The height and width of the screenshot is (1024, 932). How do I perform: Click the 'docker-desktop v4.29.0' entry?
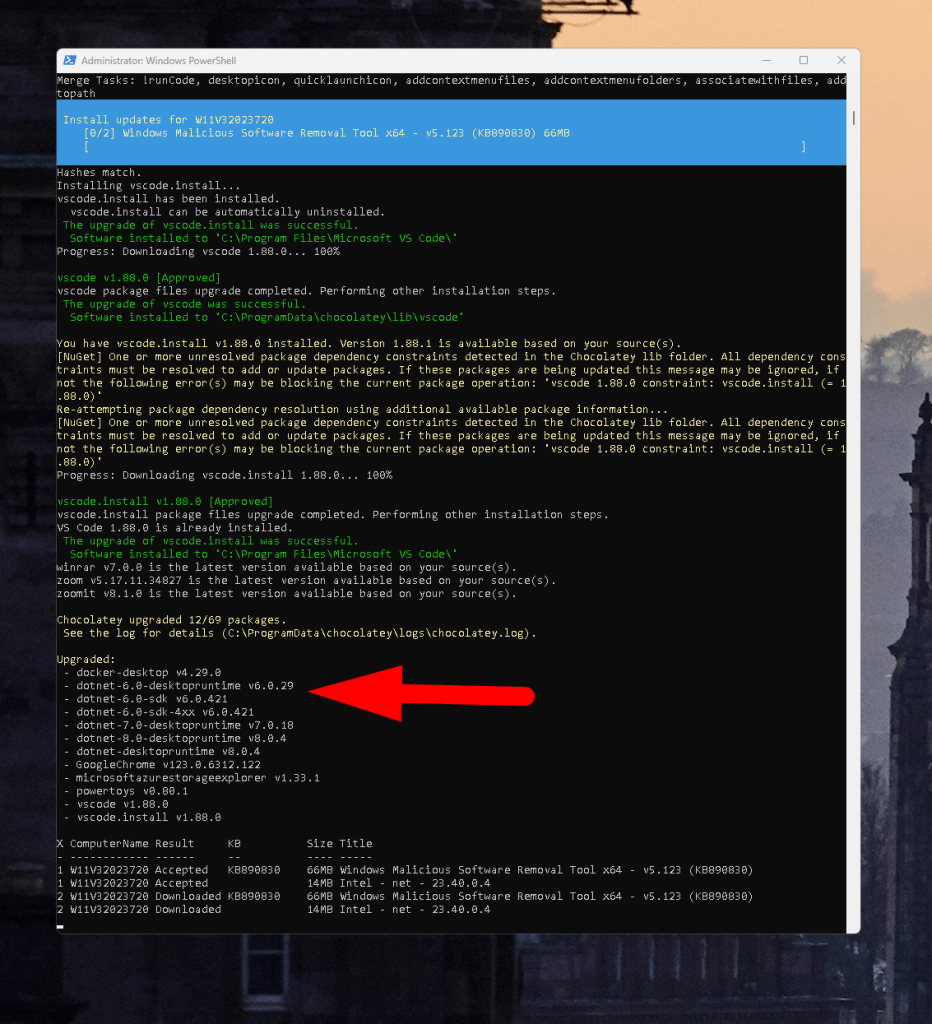[x=149, y=672]
